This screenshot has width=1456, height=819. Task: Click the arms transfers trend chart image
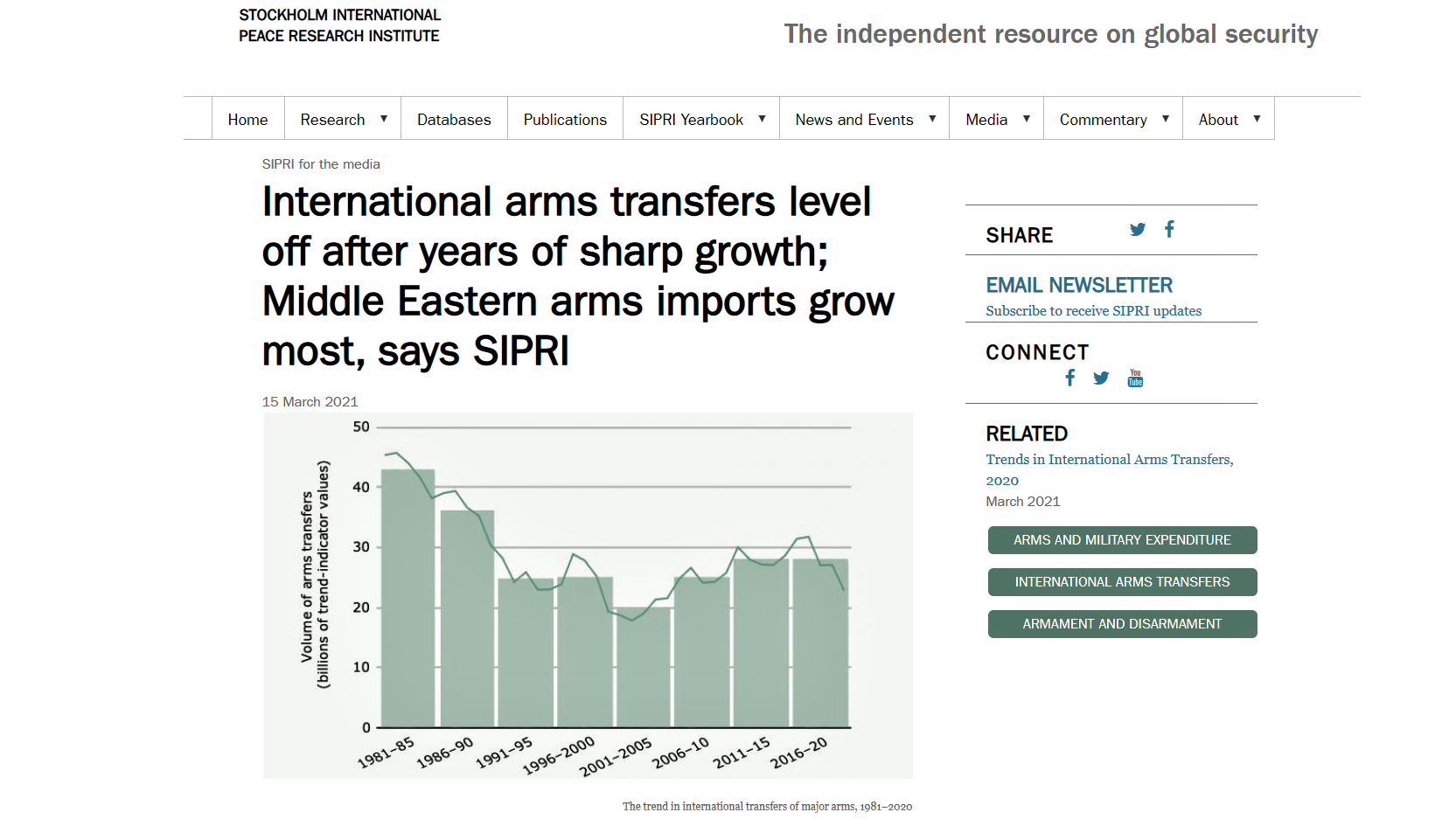tap(588, 595)
